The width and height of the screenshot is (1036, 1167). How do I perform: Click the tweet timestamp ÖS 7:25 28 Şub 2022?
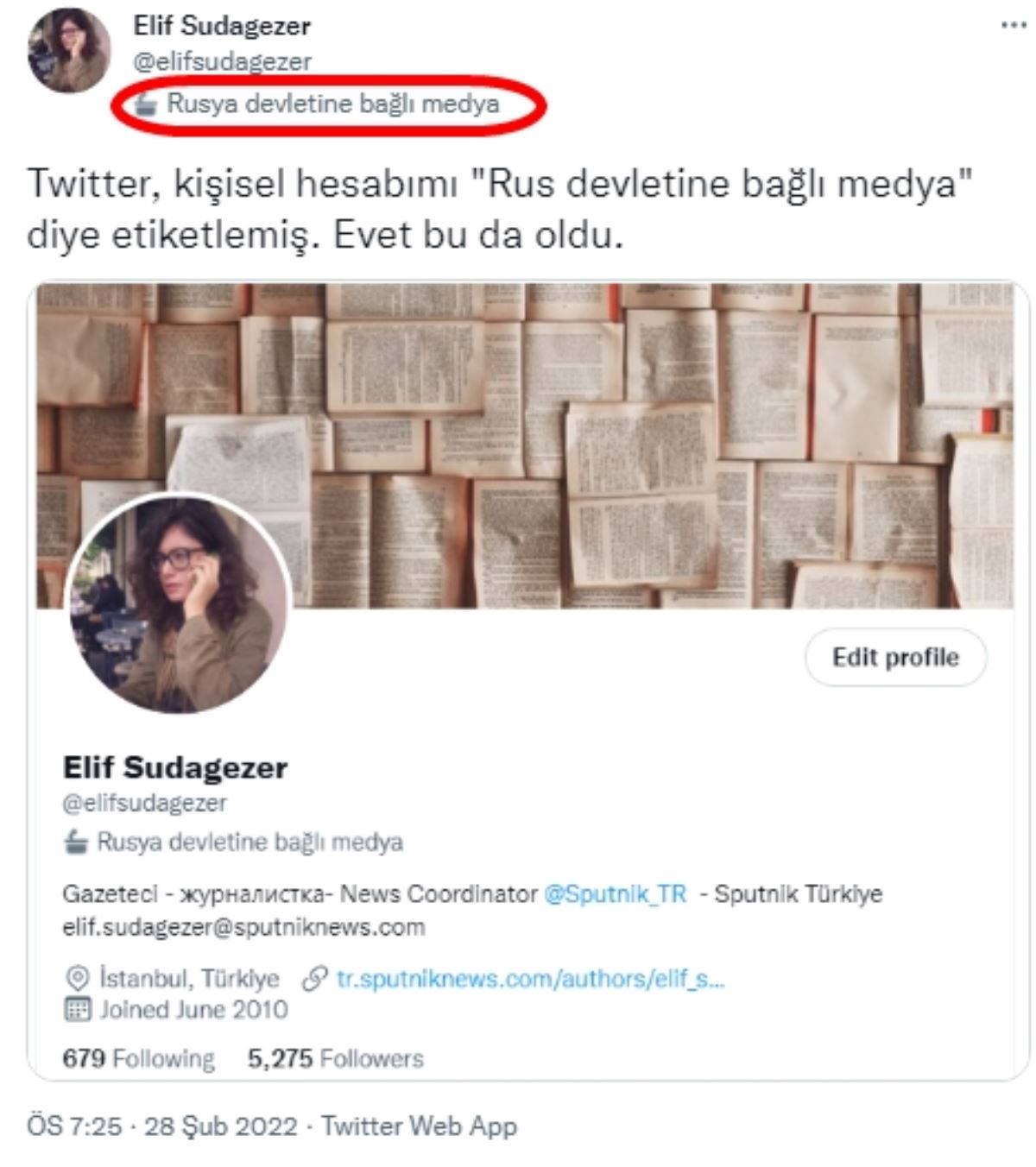tap(162, 1126)
